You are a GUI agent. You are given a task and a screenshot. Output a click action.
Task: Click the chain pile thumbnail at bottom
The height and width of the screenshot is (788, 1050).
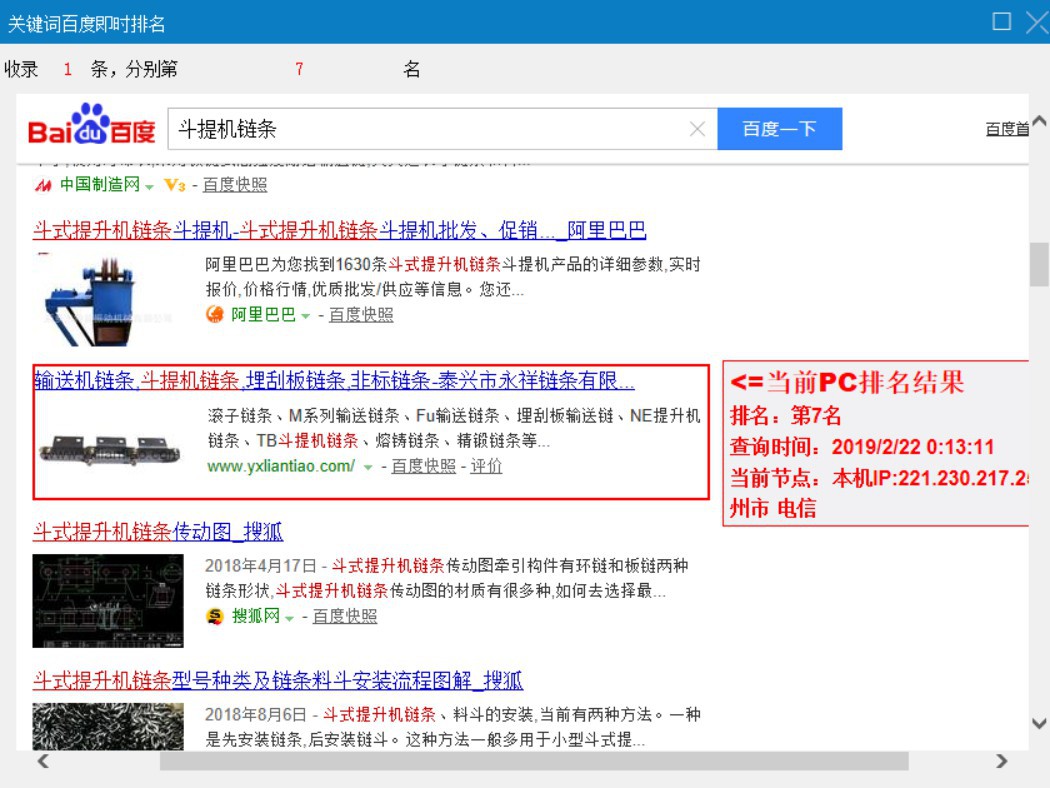point(108,726)
